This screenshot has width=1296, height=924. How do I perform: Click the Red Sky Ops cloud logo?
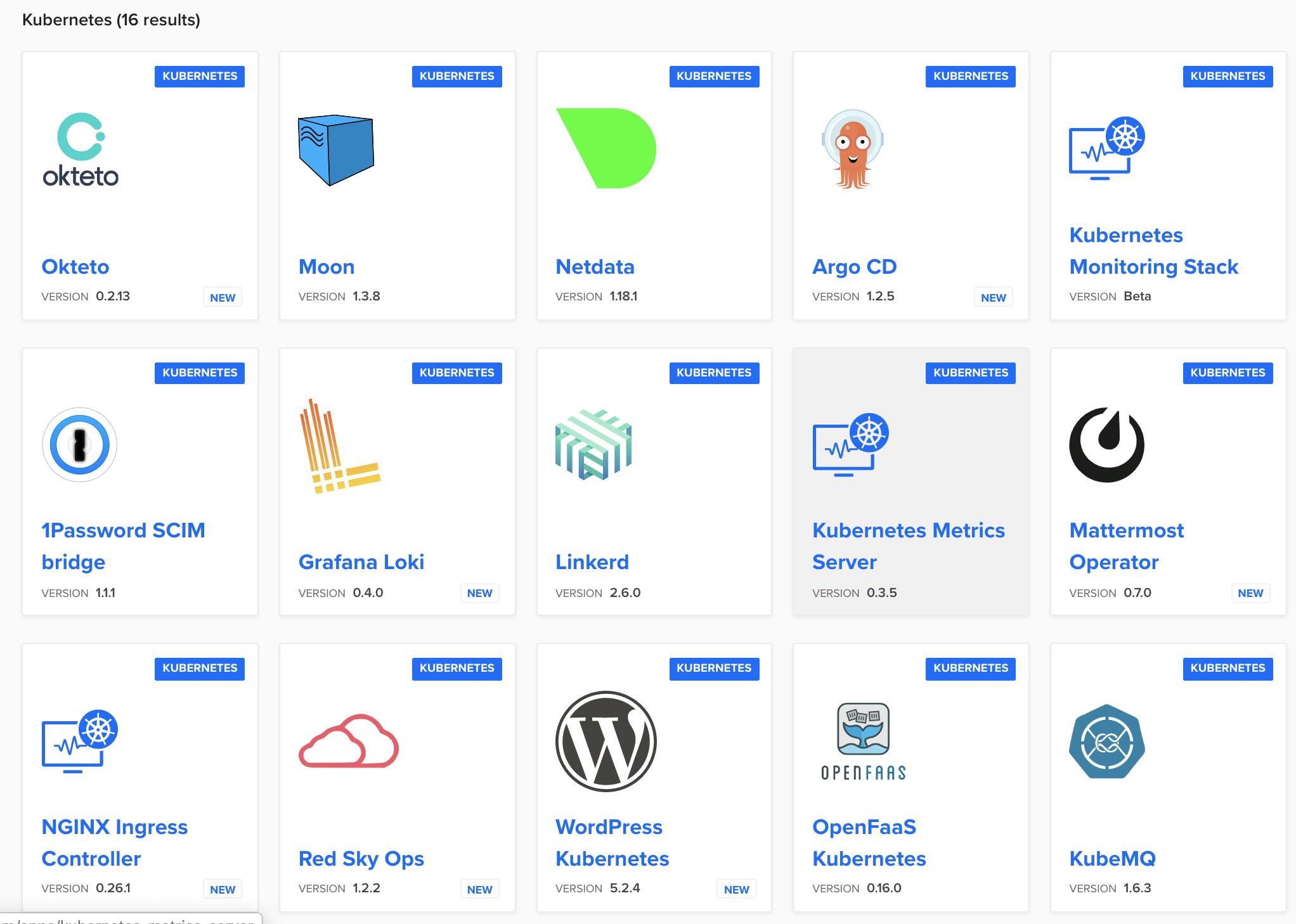pyautogui.click(x=349, y=741)
